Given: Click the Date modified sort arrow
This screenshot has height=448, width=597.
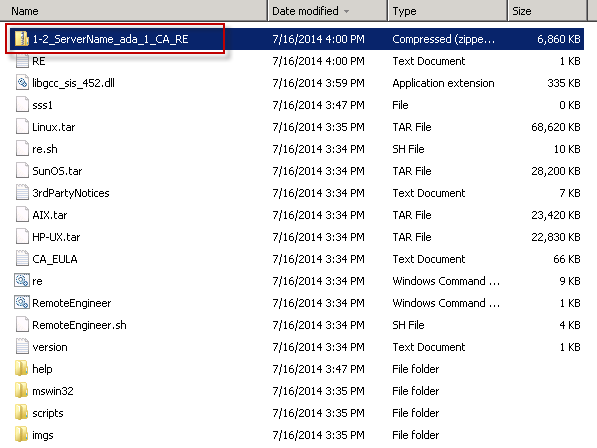Looking at the screenshot, I should click(x=346, y=11).
